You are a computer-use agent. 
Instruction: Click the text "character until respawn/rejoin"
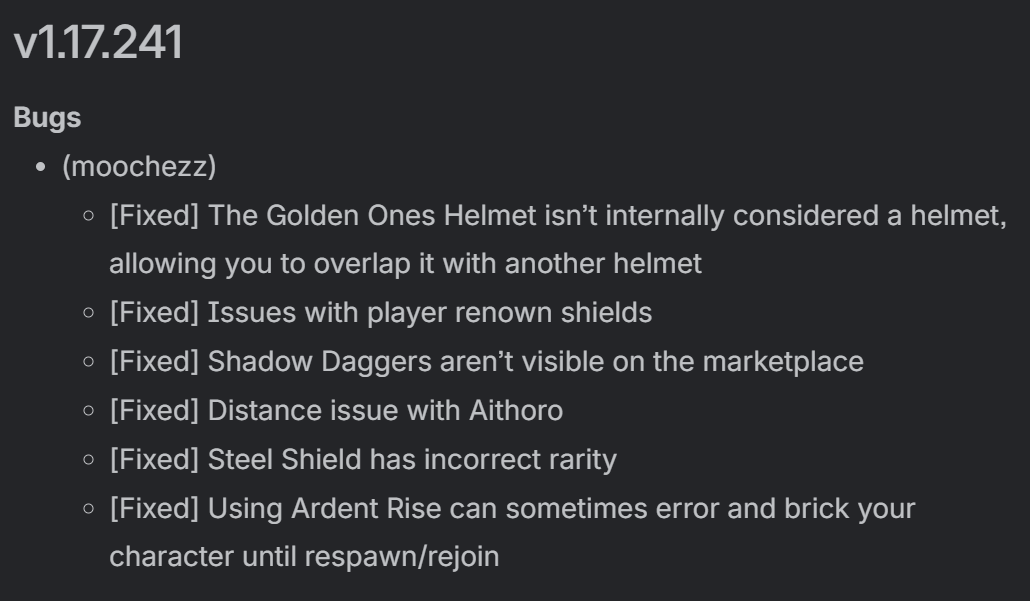coord(304,557)
